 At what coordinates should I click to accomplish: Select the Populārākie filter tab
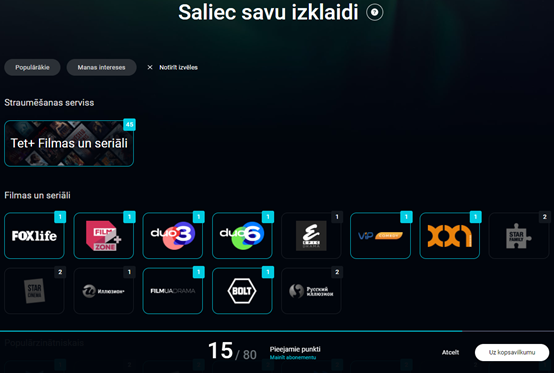coord(32,67)
